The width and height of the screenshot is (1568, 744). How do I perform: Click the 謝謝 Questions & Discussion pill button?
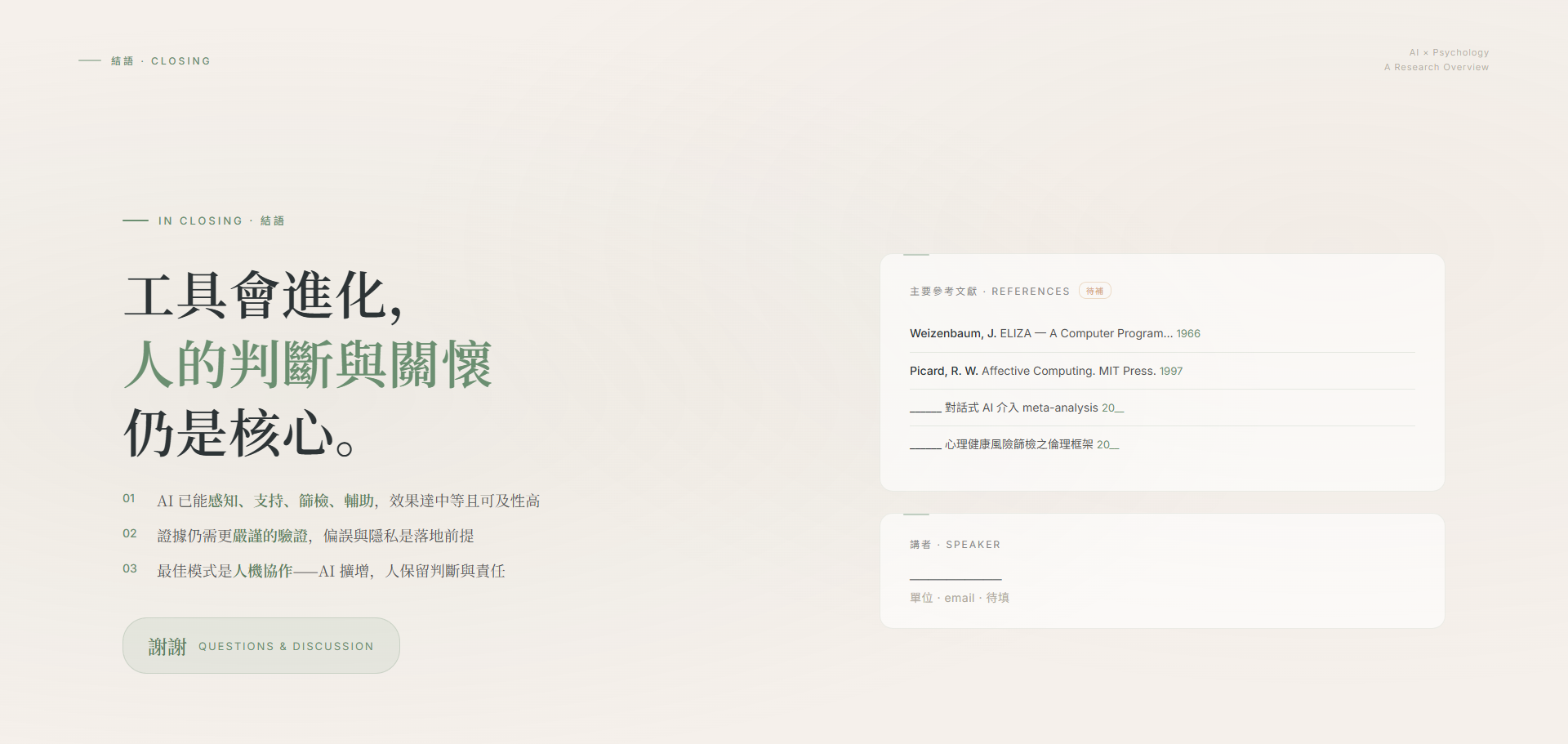tap(261, 645)
